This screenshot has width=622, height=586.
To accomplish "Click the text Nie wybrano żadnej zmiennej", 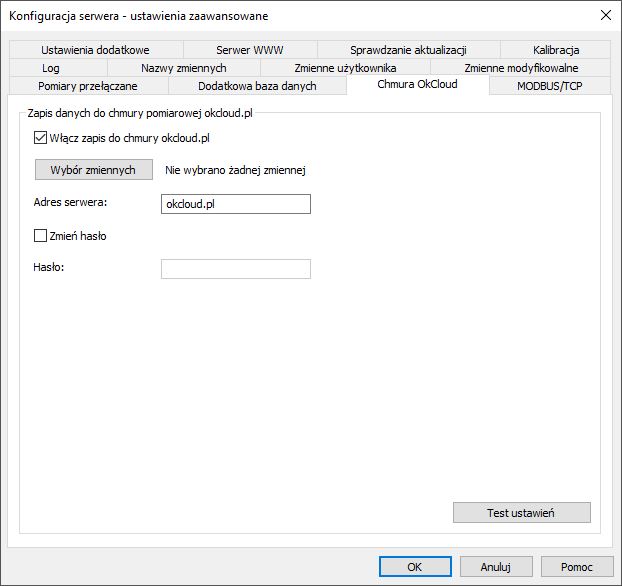I will (x=235, y=170).
